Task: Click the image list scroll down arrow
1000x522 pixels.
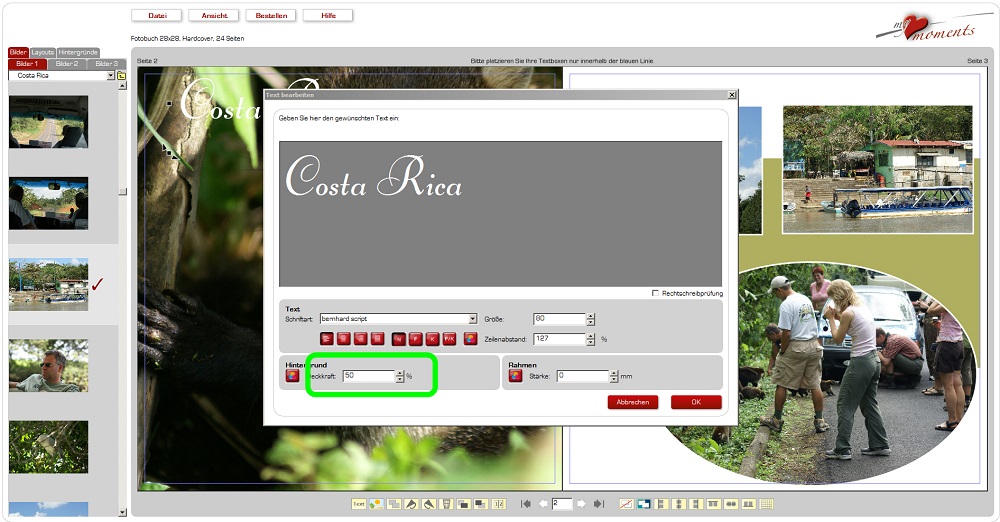Action: [x=122, y=512]
